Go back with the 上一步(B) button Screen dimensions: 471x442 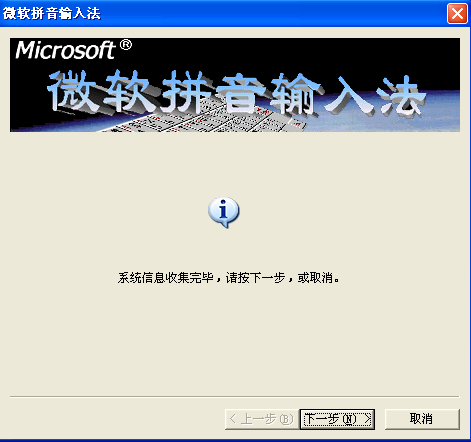click(x=262, y=419)
